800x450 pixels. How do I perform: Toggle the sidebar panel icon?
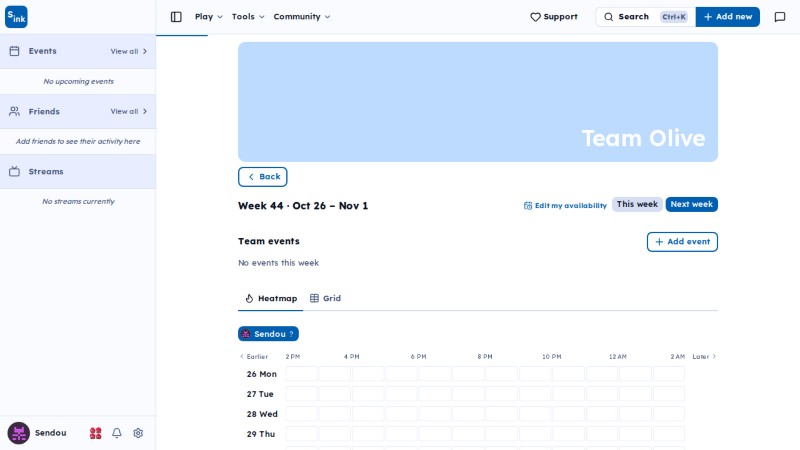(x=176, y=17)
